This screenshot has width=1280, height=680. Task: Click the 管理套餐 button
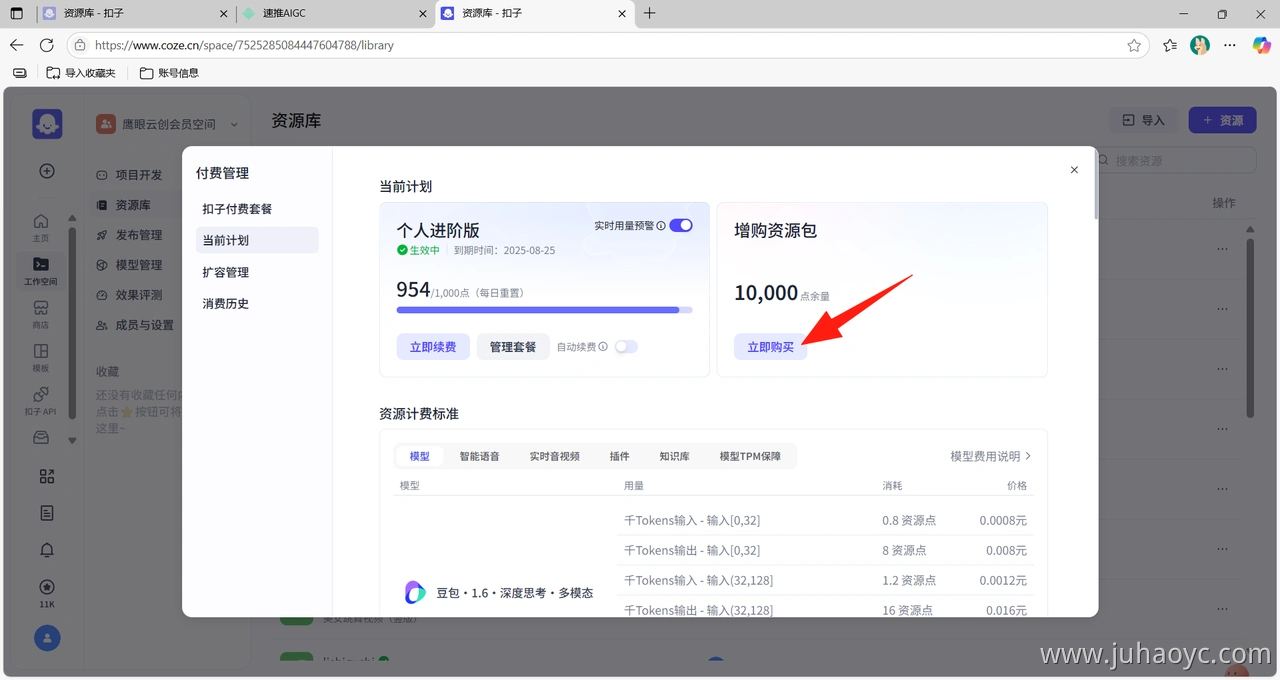(x=513, y=347)
